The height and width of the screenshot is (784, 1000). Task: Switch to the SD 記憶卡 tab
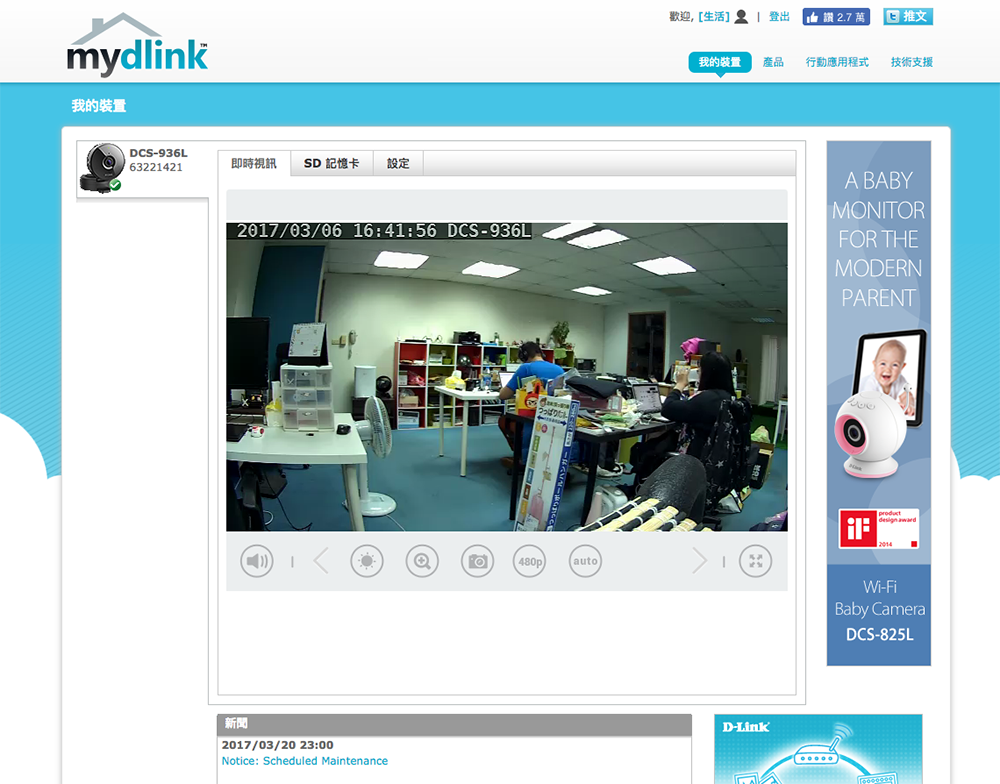point(331,164)
